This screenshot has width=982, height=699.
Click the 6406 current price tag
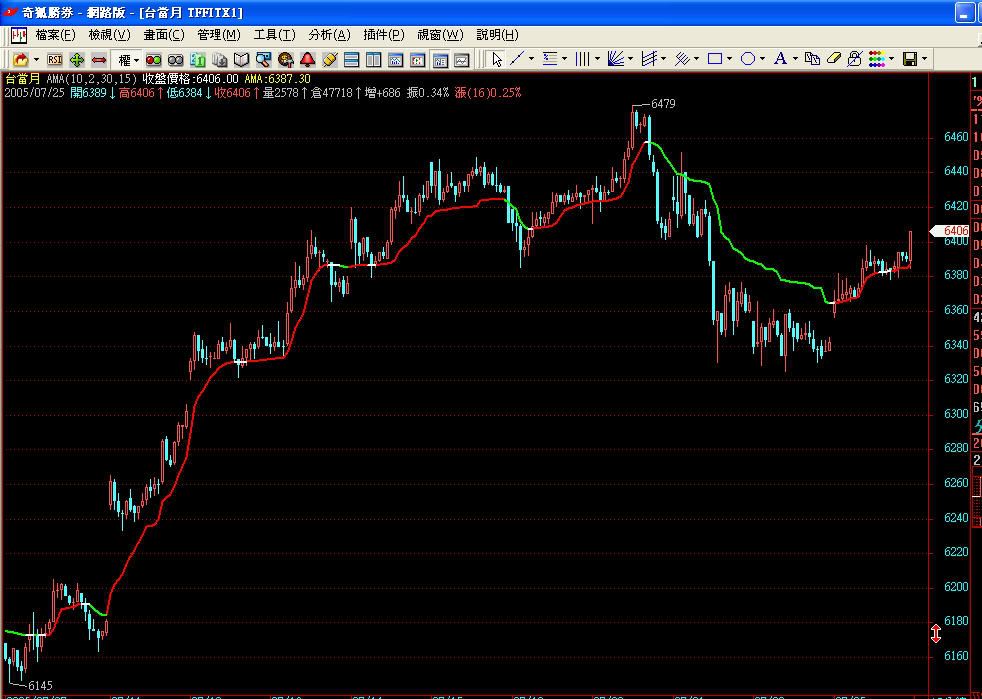(x=950, y=230)
